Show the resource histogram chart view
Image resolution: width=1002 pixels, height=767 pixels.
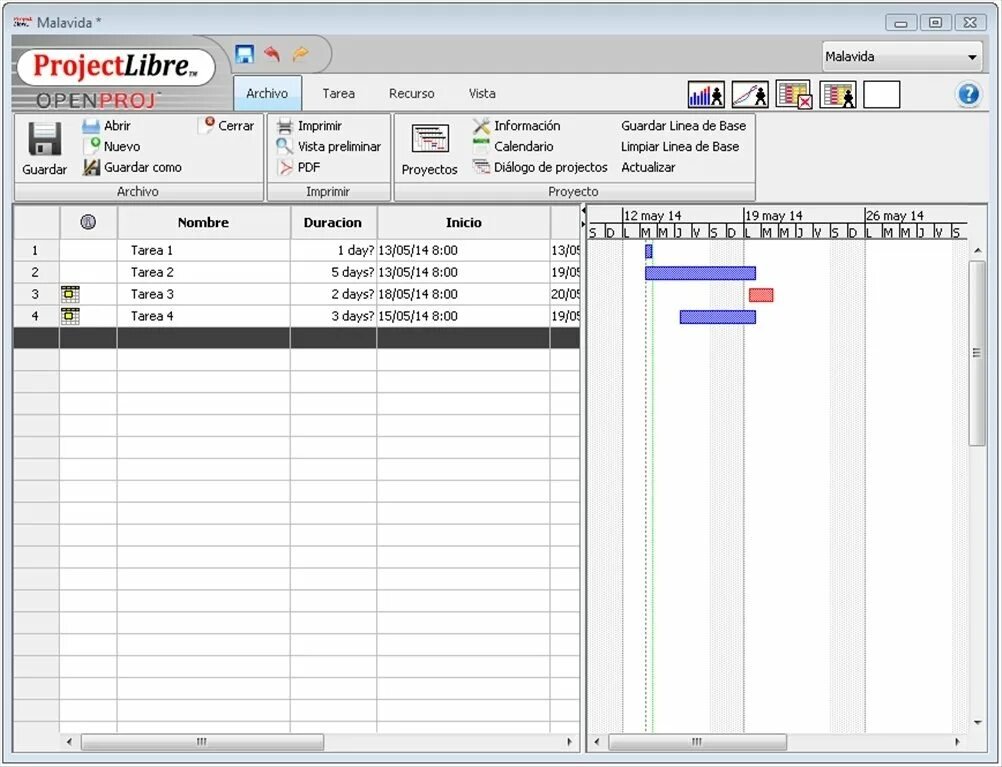click(706, 95)
